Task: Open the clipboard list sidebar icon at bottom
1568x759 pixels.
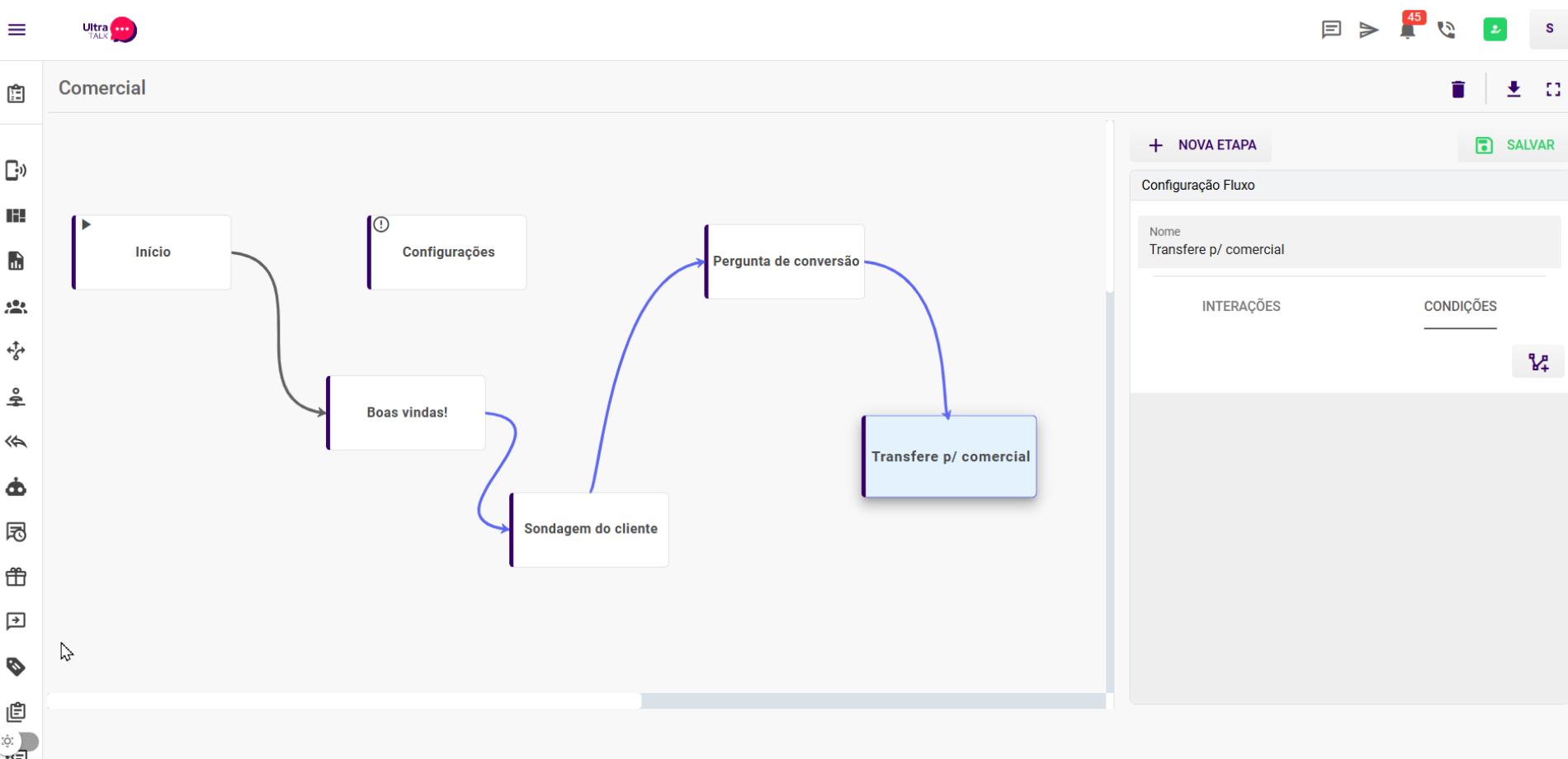Action: pos(17,712)
